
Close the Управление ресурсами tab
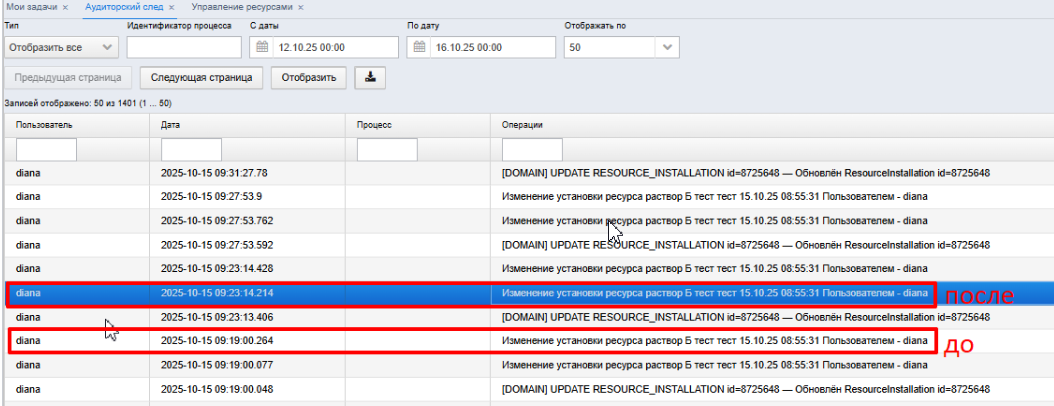coord(300,7)
